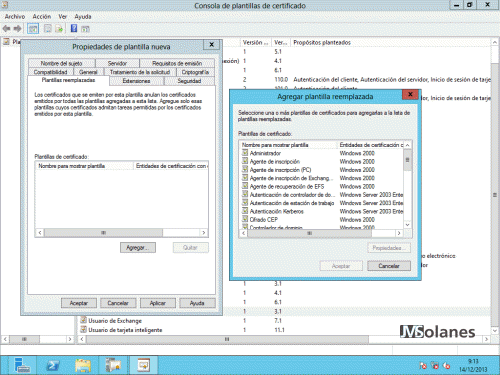Viewport: 500px width, 375px height.
Task: Click the export list toolbar icon
Action: click(x=59, y=29)
